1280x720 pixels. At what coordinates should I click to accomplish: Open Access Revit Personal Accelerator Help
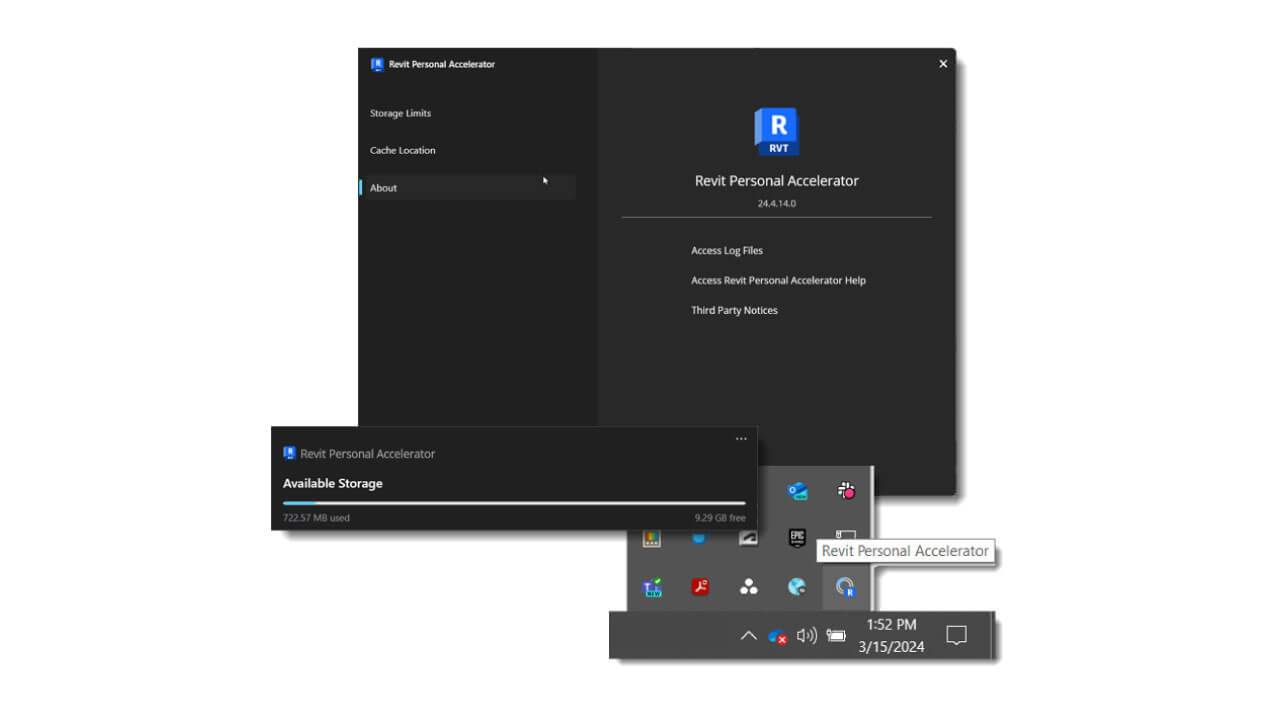tap(778, 280)
